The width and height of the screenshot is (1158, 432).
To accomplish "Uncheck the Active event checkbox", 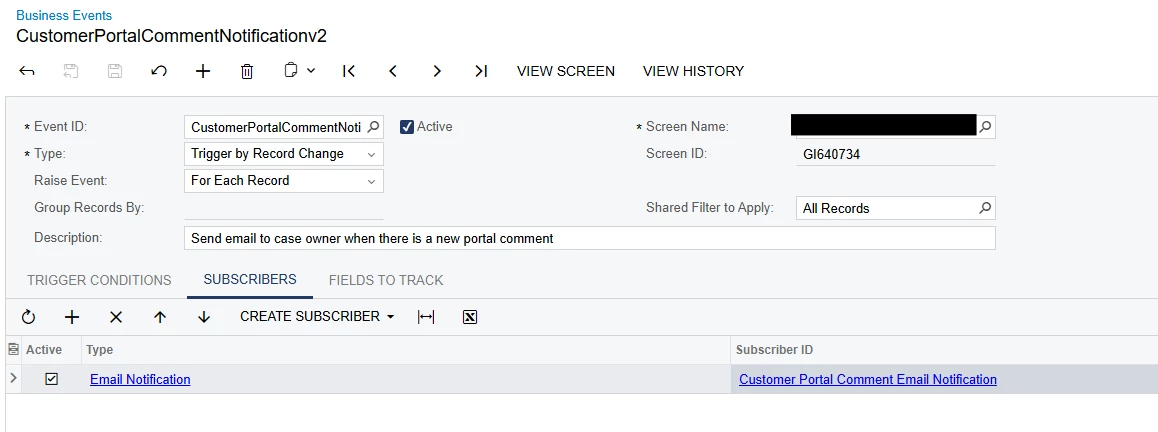I will click(x=407, y=127).
